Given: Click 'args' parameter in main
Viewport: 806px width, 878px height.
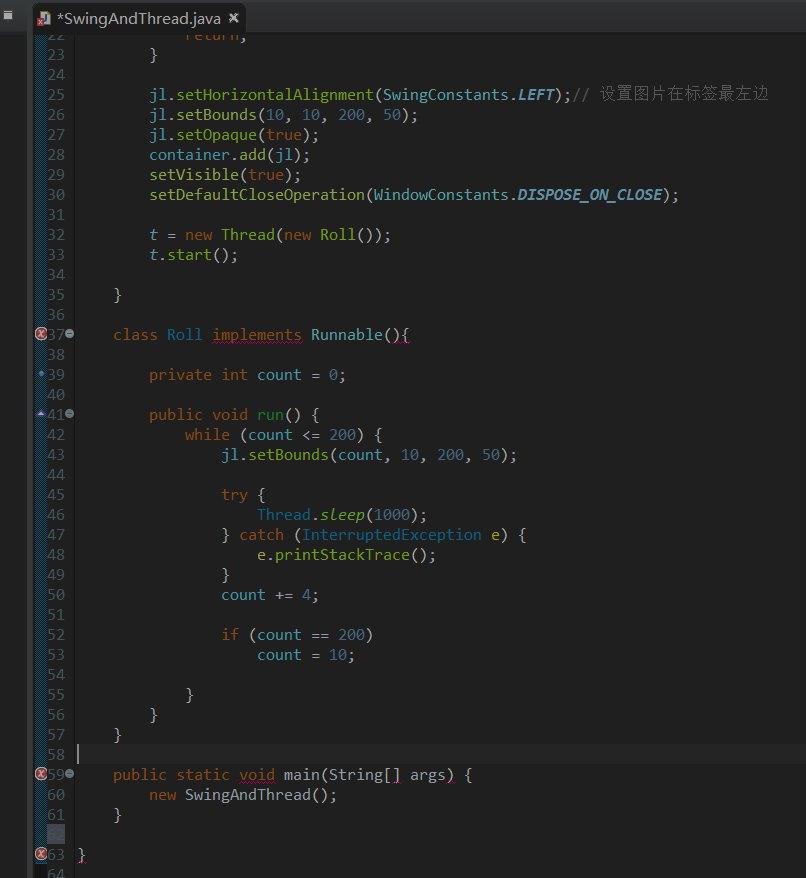Looking at the screenshot, I should tap(428, 775).
